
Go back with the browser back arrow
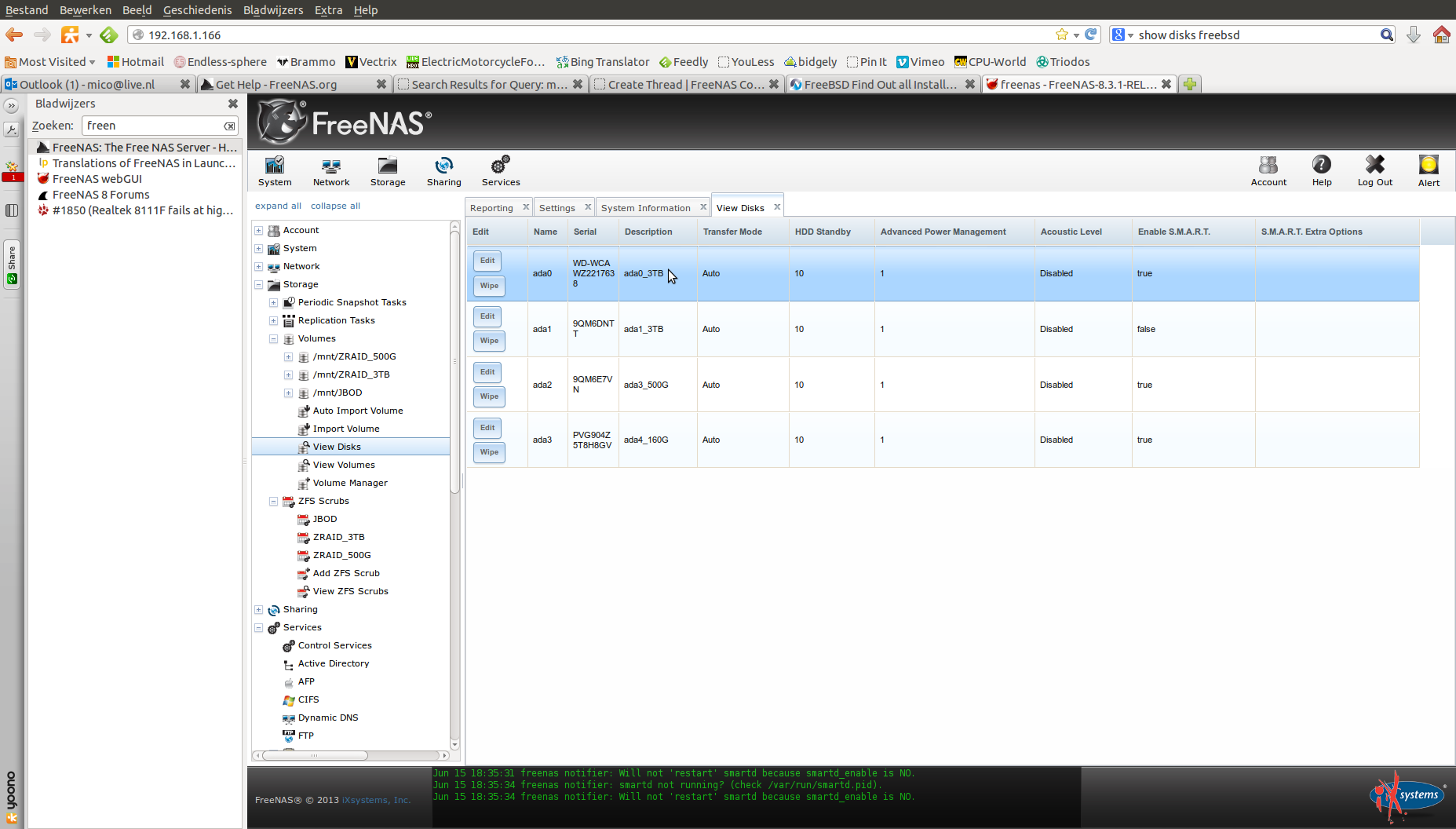14,35
